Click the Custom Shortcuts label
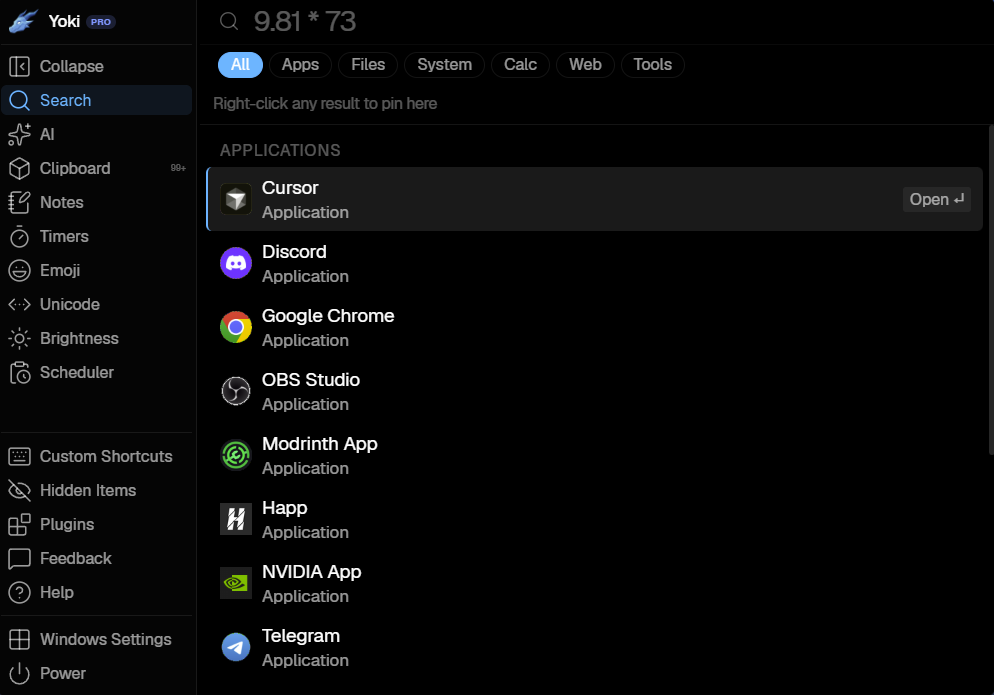 tap(106, 457)
